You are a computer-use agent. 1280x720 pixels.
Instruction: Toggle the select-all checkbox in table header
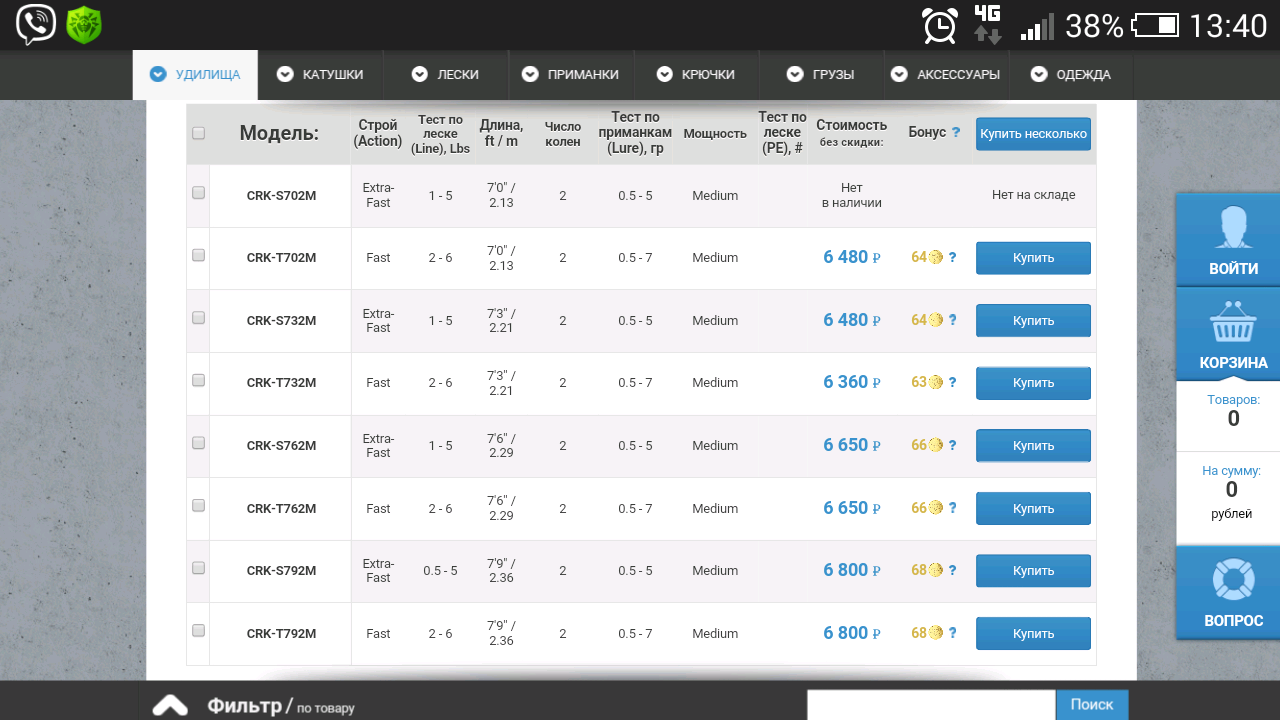click(x=198, y=133)
